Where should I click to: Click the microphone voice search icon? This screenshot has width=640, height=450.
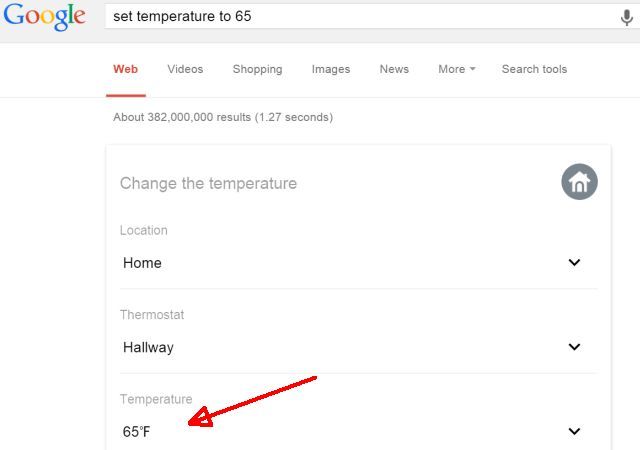tap(627, 17)
